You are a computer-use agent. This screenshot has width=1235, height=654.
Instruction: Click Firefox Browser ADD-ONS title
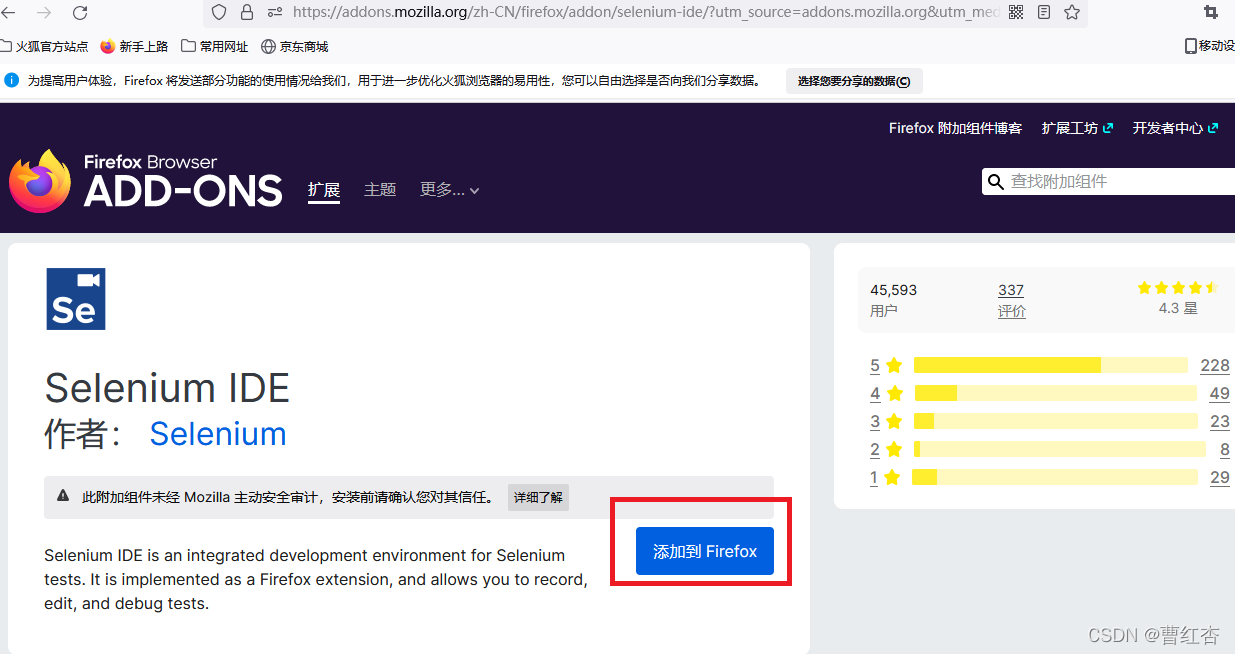coord(182,181)
